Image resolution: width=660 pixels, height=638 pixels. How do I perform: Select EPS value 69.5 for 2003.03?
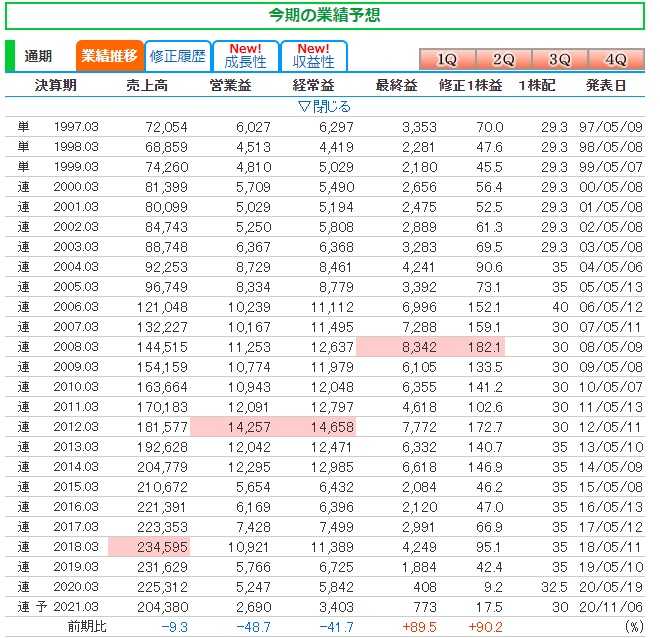(x=489, y=247)
